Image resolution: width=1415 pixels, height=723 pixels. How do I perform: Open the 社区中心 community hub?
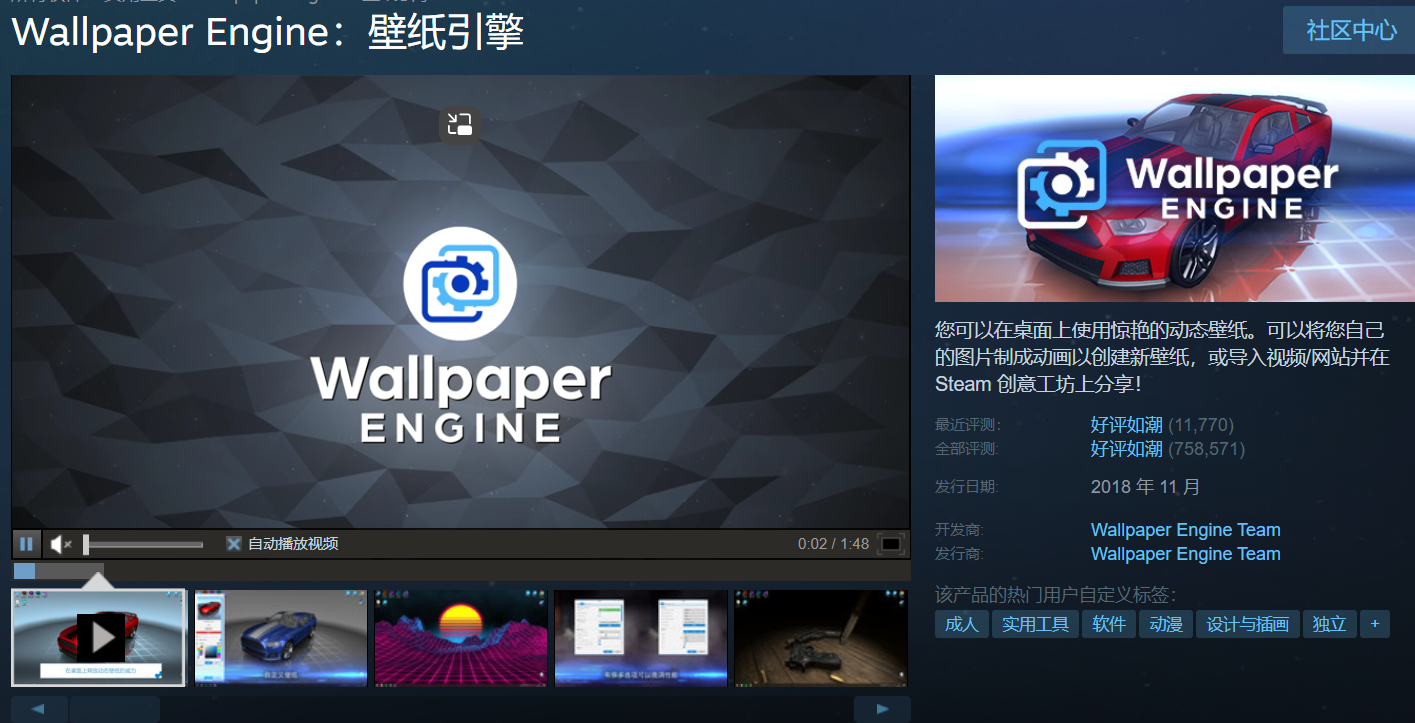pyautogui.click(x=1351, y=30)
